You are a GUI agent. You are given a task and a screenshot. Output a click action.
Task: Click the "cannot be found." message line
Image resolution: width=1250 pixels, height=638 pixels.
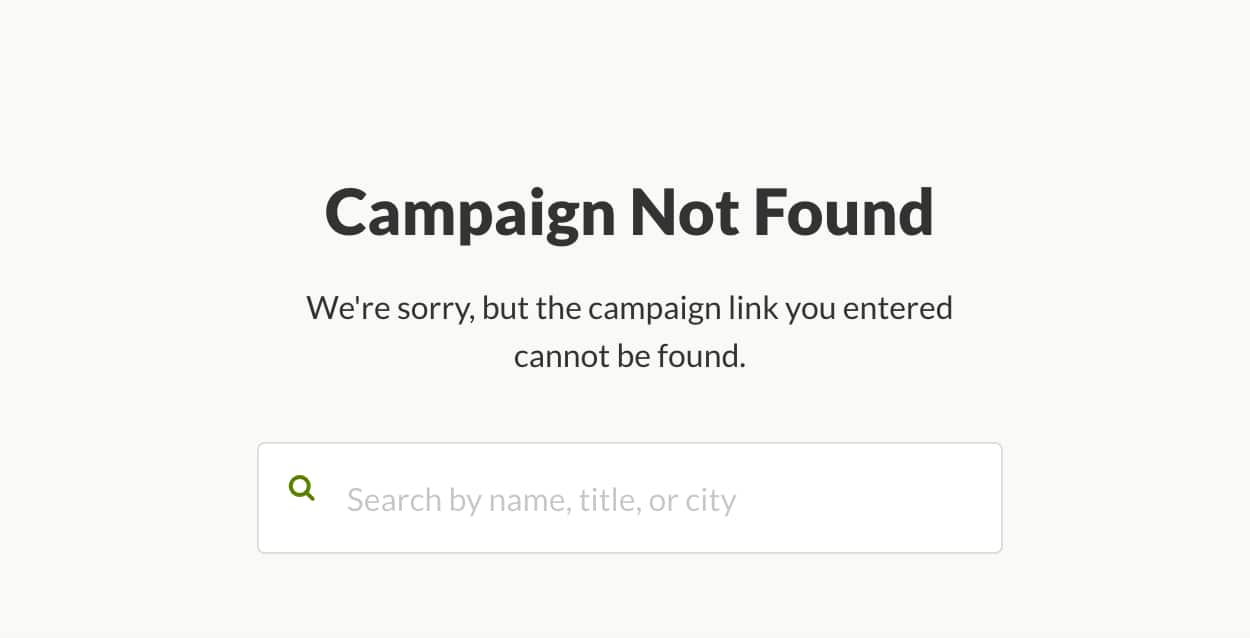click(x=629, y=356)
